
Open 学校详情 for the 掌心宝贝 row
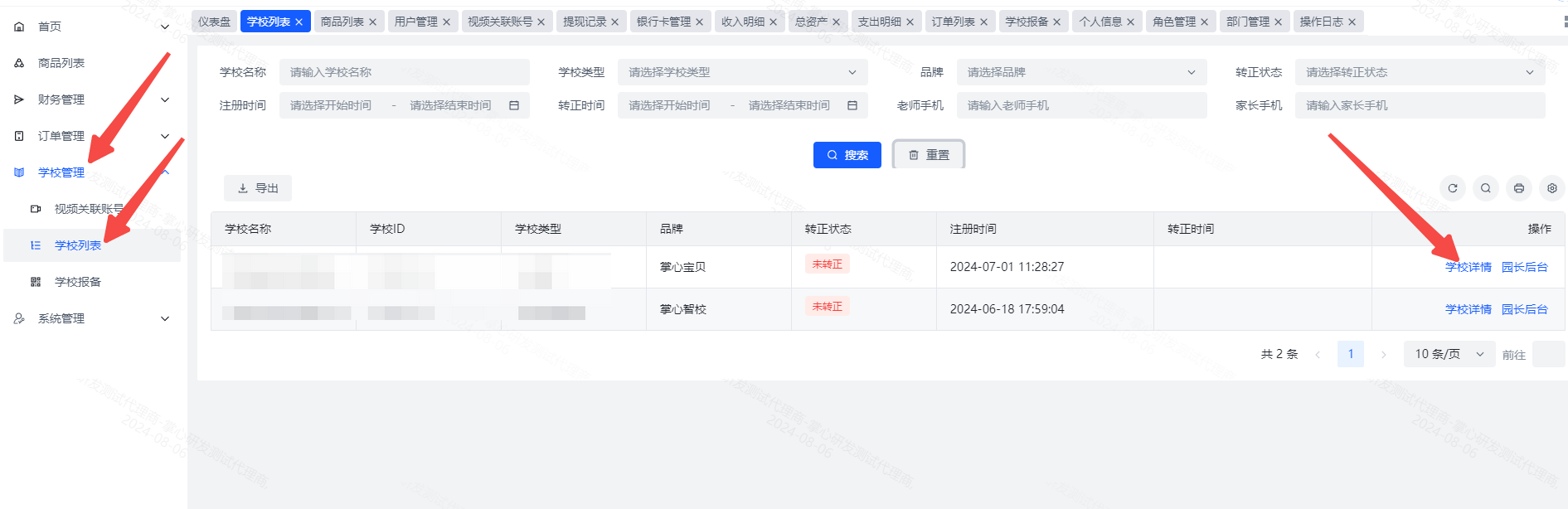pyautogui.click(x=1468, y=267)
